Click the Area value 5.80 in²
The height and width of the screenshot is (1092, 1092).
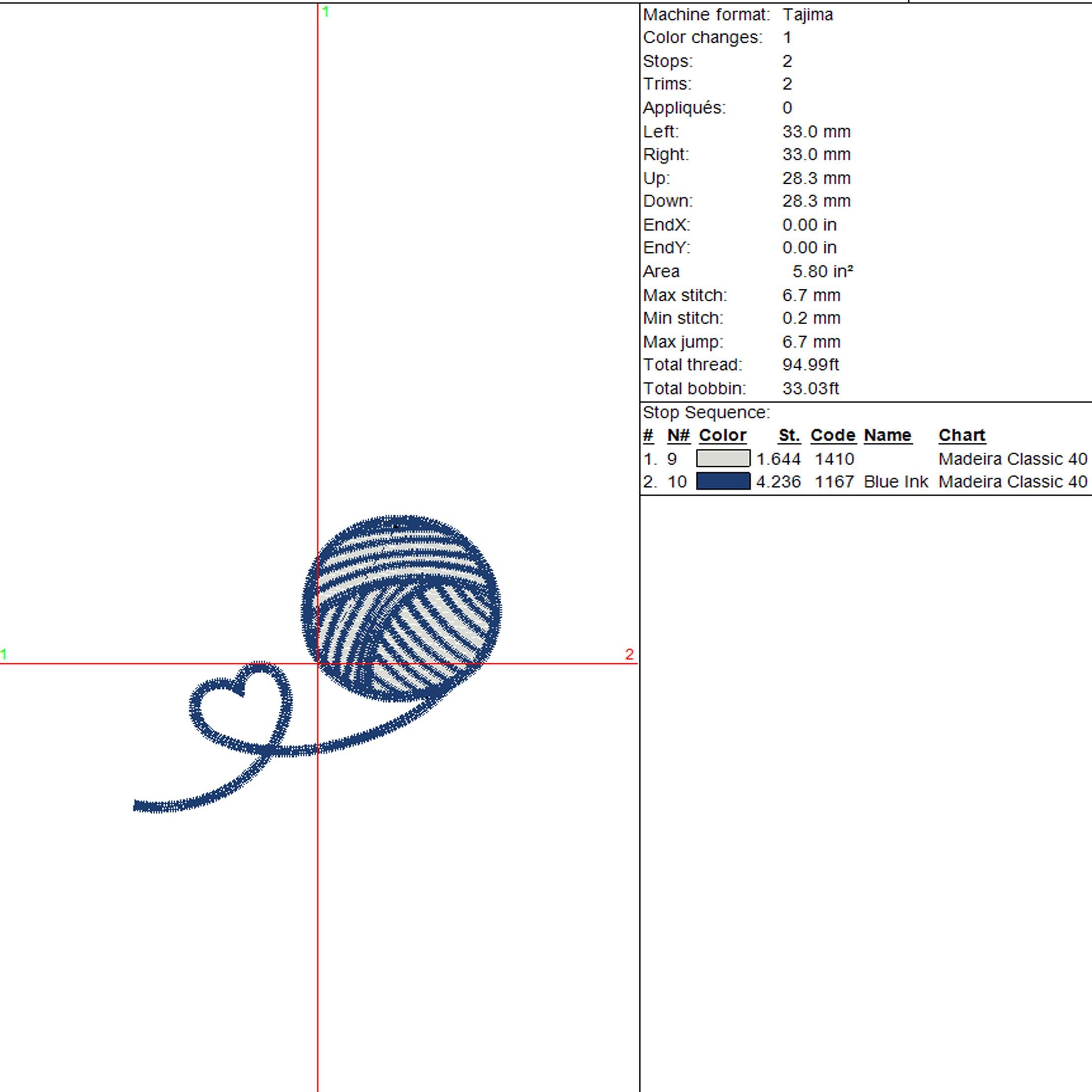pos(822,272)
